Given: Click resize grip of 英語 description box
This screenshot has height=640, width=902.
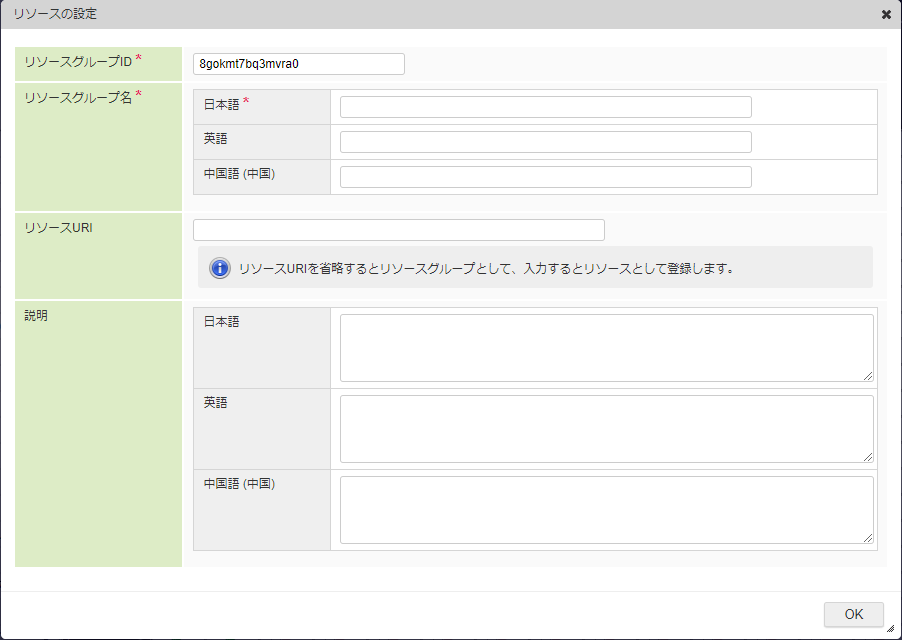Looking at the screenshot, I should 868,457.
